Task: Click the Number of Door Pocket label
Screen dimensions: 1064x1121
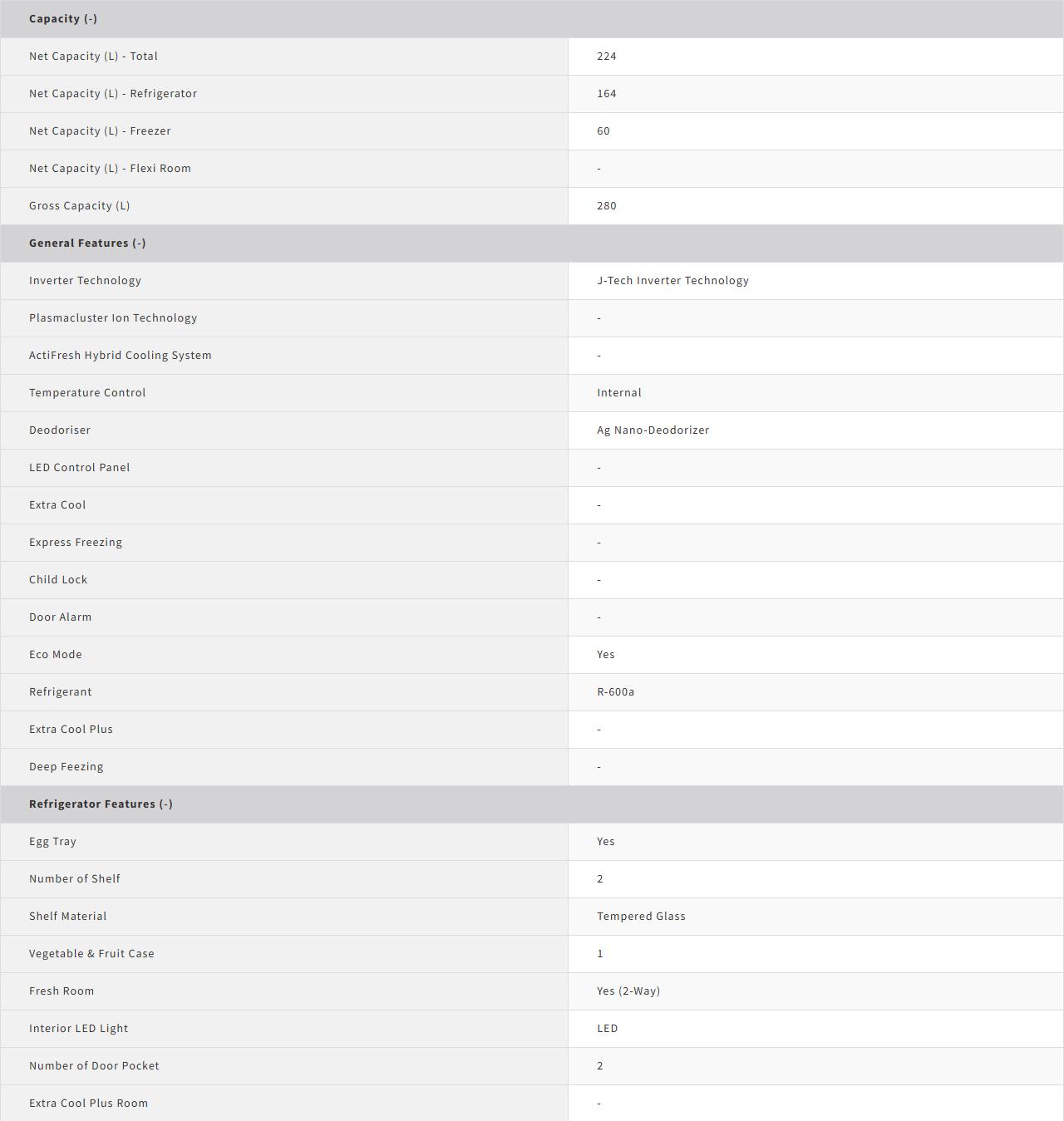Action: tap(94, 1066)
